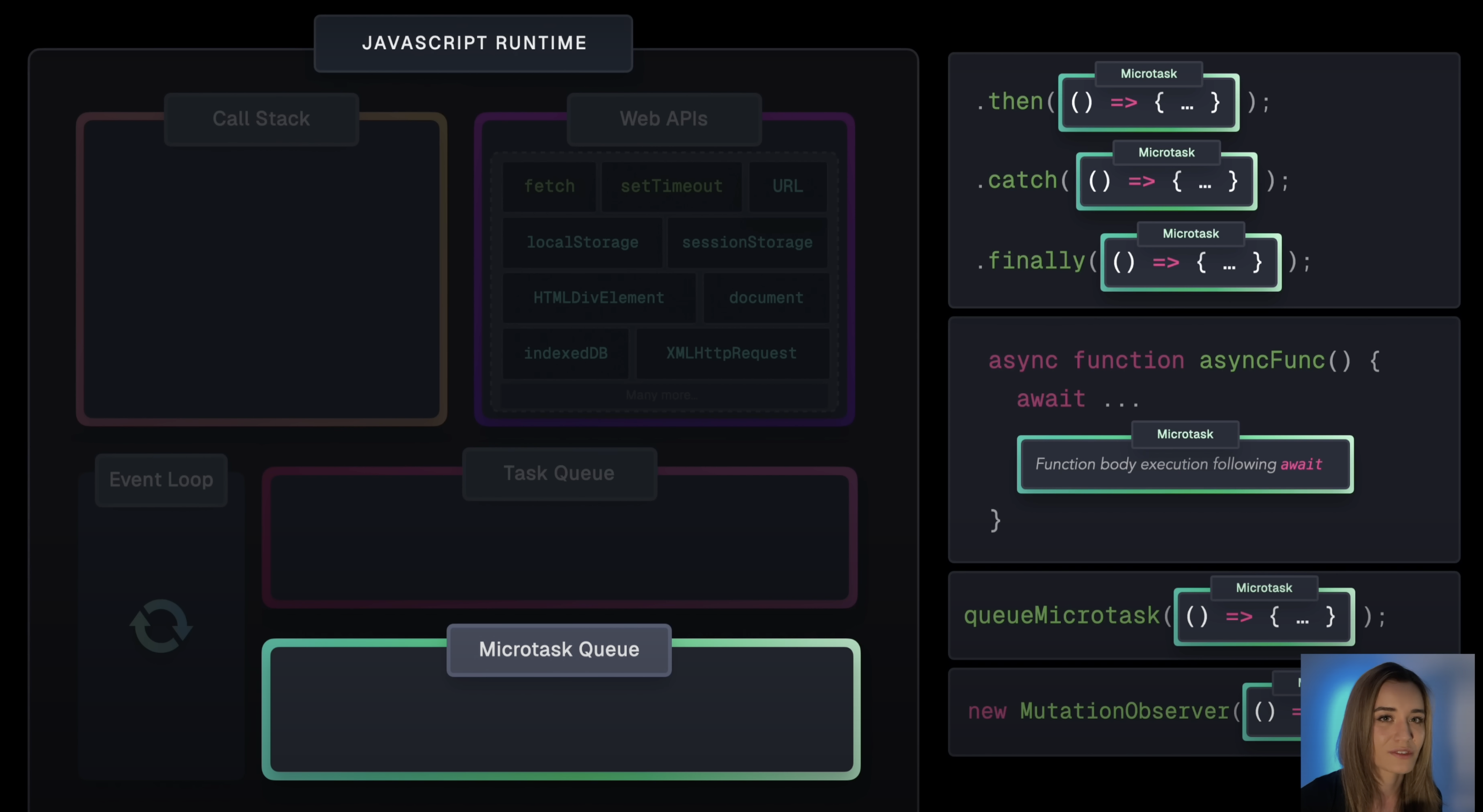Click the Task Queue label
The image size is (1483, 812).
click(559, 473)
